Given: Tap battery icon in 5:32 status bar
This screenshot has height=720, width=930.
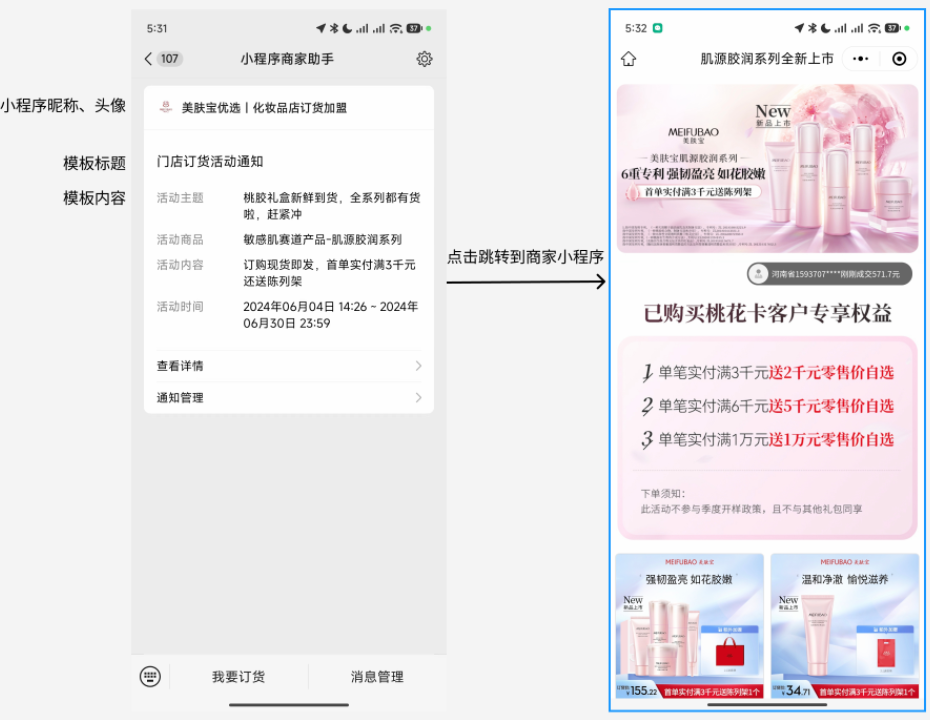Looking at the screenshot, I should coord(893,28).
